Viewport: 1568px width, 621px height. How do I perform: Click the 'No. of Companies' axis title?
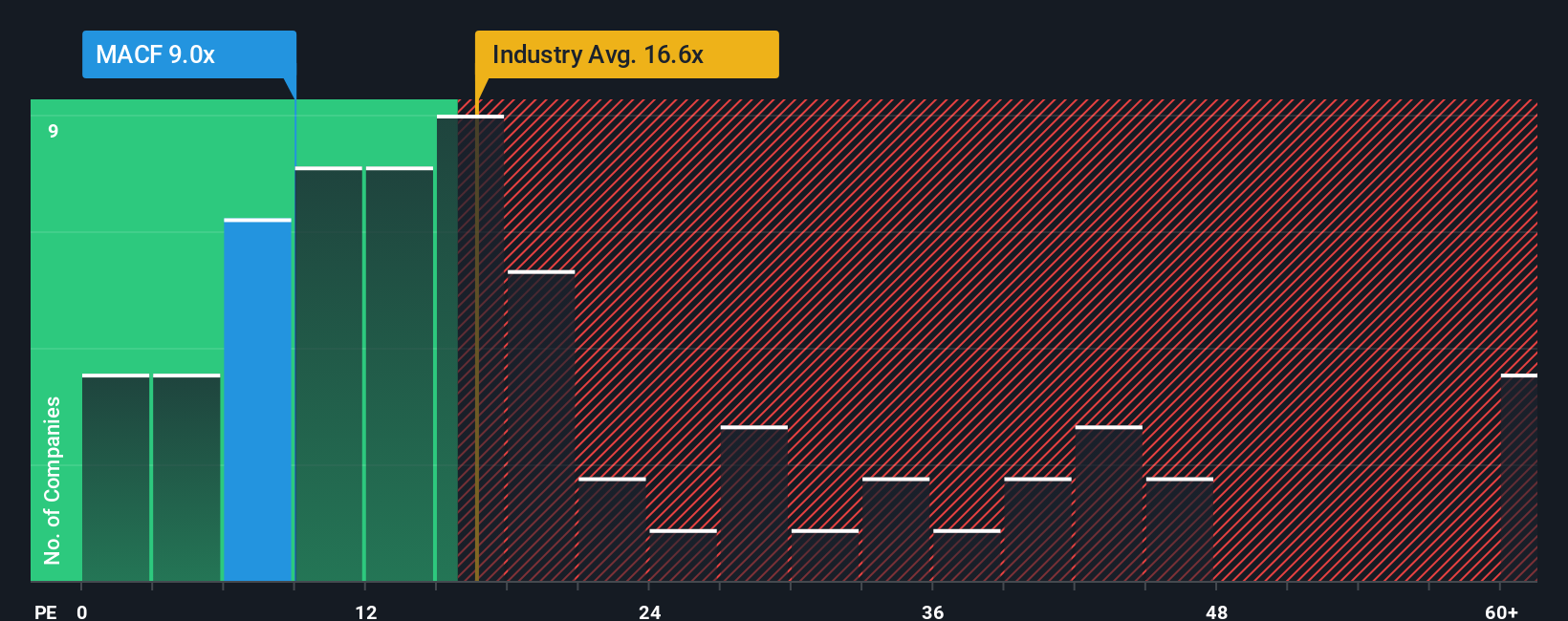coord(53,480)
